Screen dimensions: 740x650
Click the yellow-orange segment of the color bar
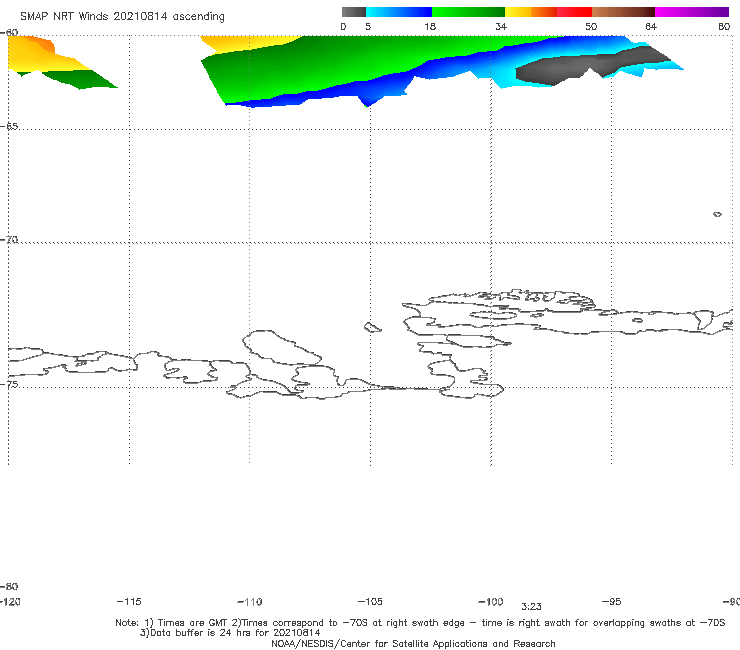[531, 12]
